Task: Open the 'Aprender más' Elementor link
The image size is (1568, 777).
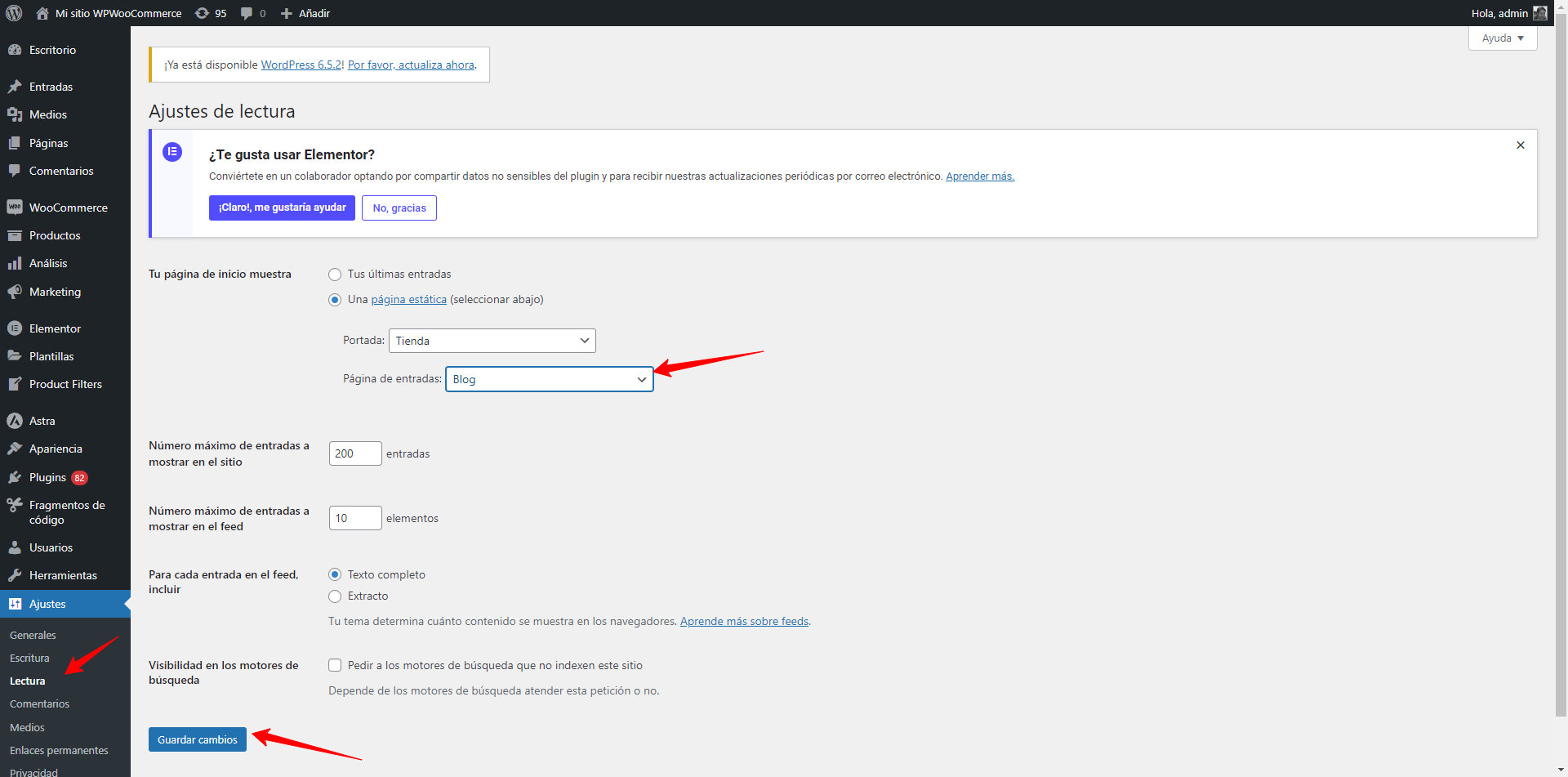Action: 980,176
